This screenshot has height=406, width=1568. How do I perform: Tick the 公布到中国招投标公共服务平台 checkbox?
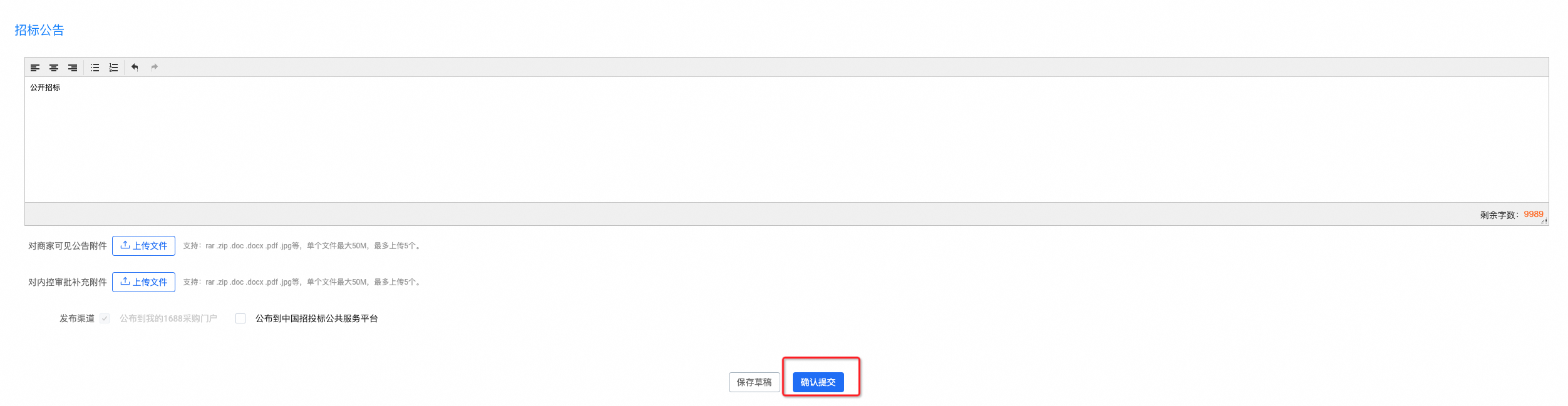(x=240, y=318)
